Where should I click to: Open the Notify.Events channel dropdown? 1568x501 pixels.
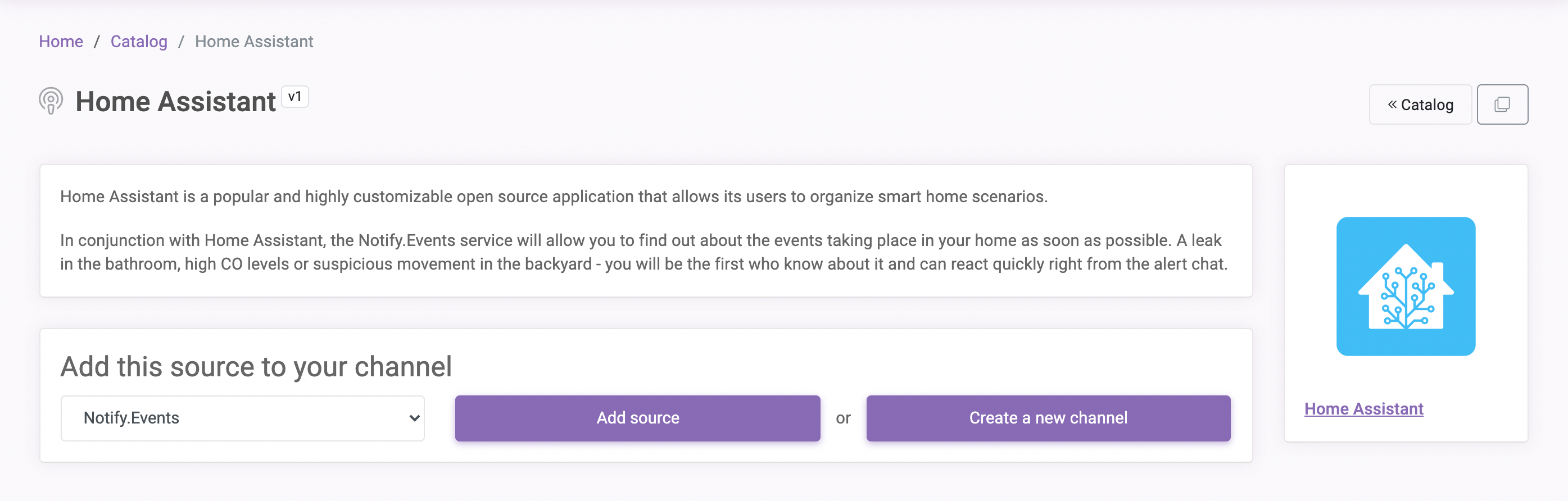(x=242, y=418)
